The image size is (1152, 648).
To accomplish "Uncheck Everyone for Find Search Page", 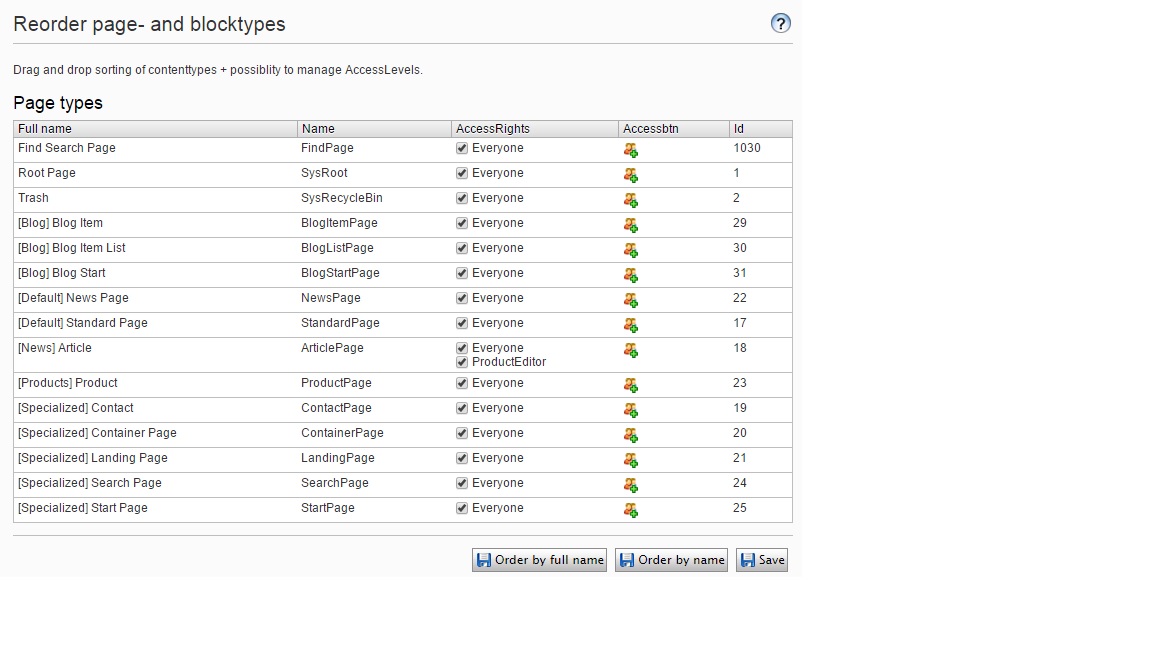I will (x=462, y=148).
